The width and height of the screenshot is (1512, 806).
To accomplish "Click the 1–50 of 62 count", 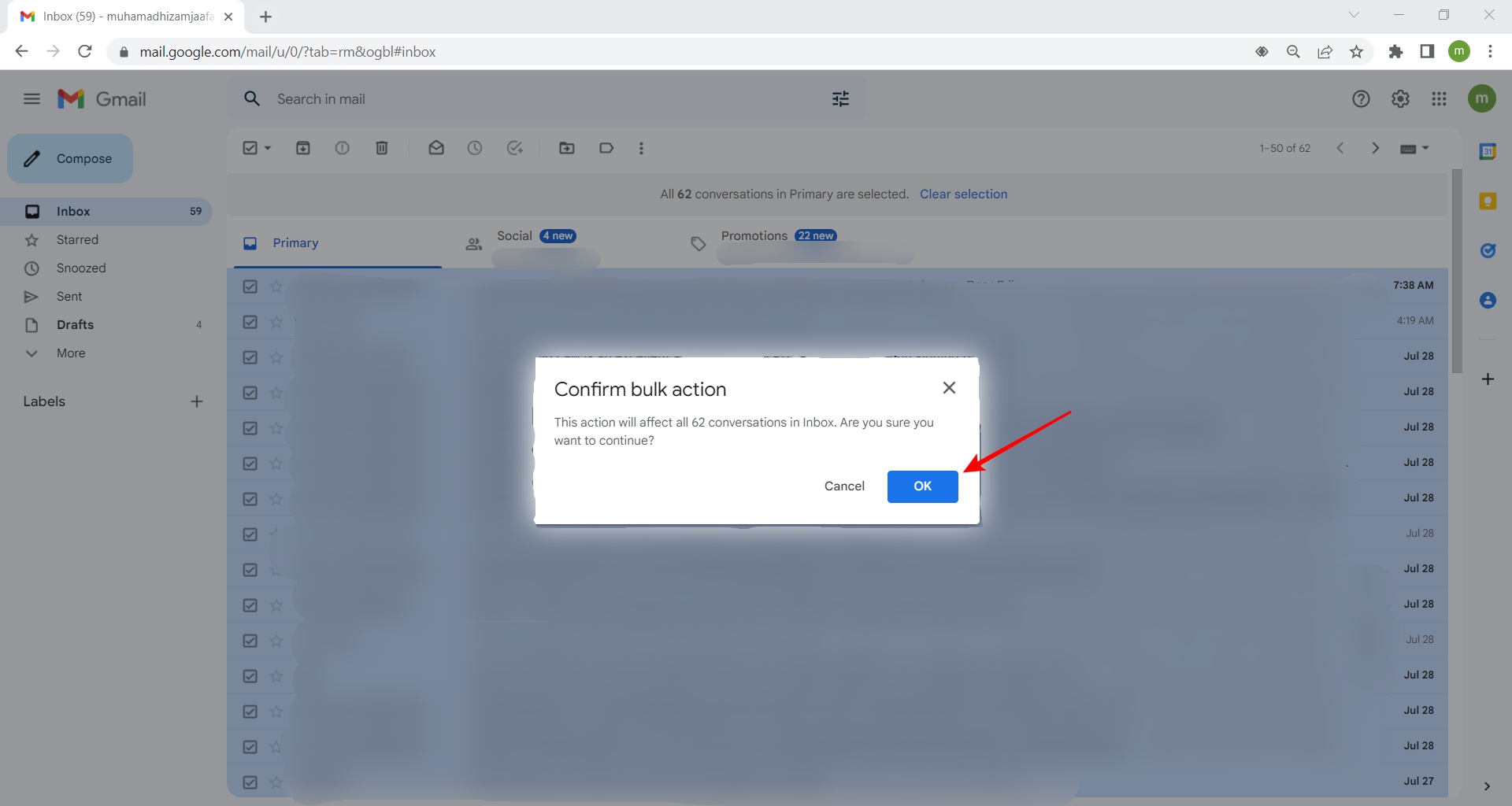I will 1284,148.
